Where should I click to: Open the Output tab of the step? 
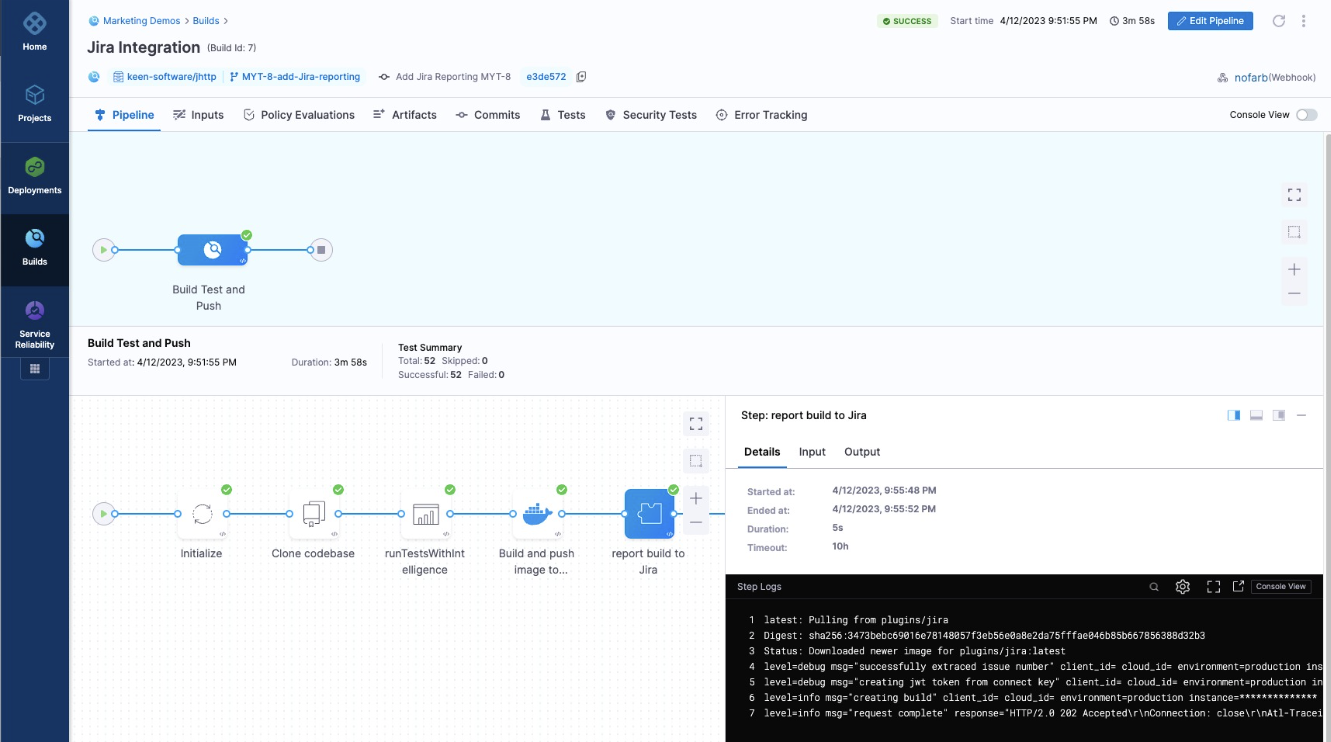[x=862, y=452]
